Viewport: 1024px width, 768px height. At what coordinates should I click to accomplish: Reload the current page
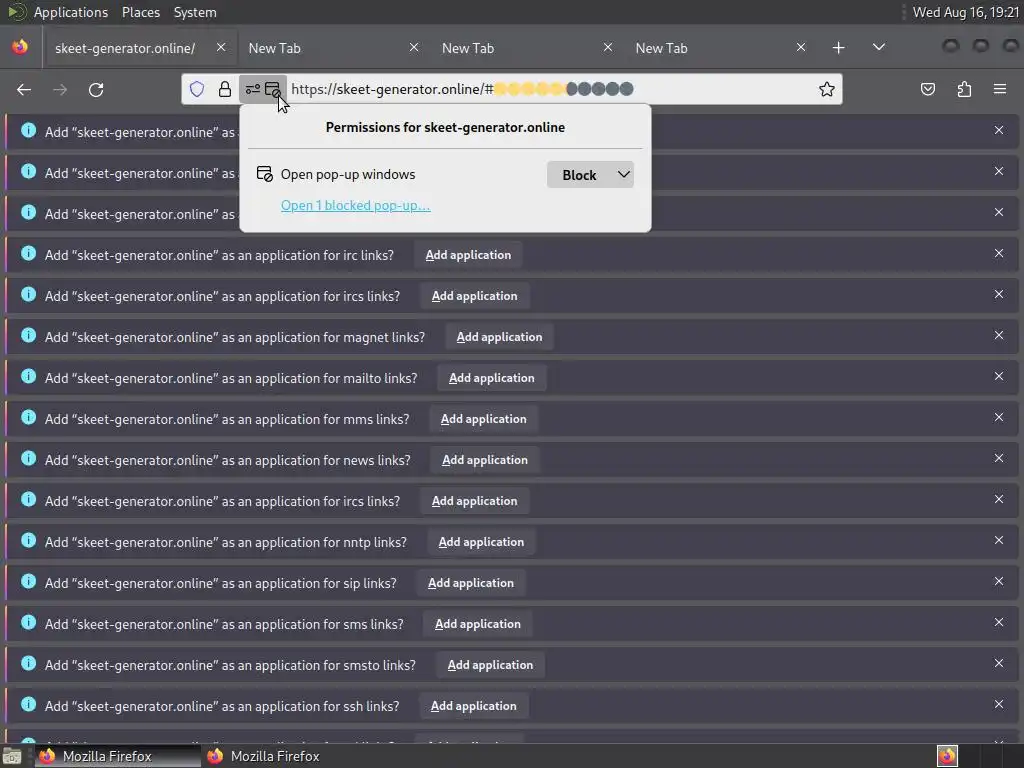pos(96,89)
